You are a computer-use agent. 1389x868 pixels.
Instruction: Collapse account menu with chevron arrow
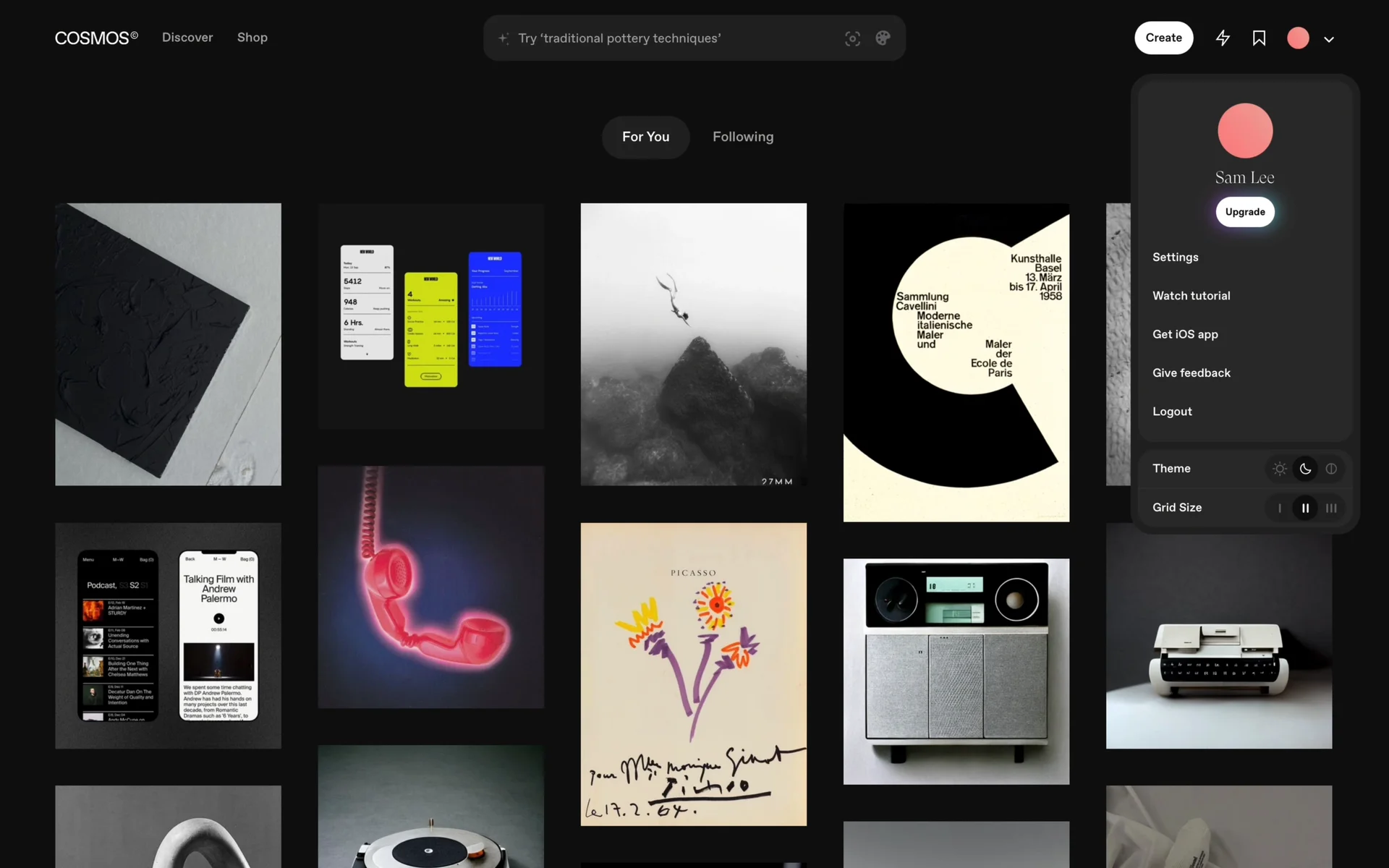pyautogui.click(x=1329, y=40)
